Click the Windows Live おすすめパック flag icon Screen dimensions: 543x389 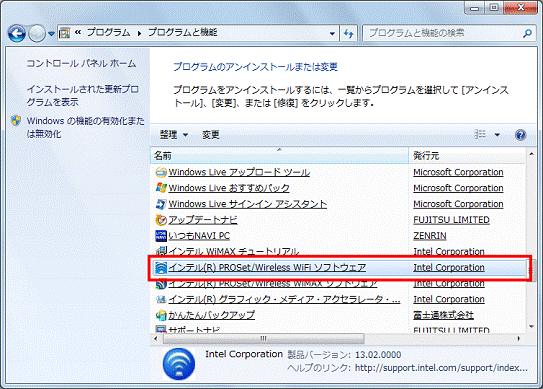[161, 188]
